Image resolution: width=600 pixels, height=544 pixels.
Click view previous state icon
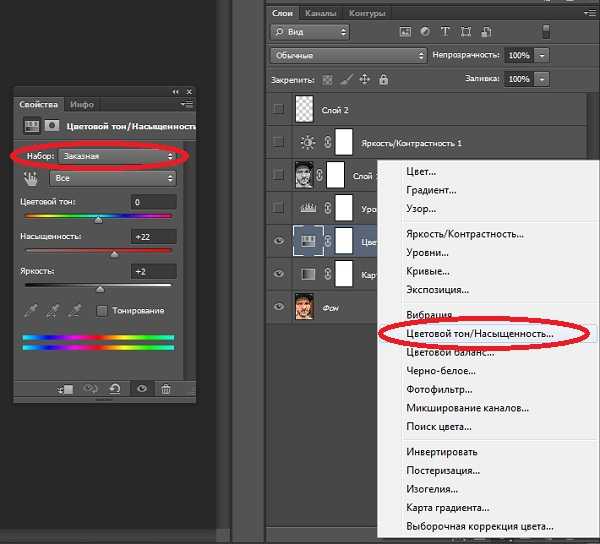point(90,389)
